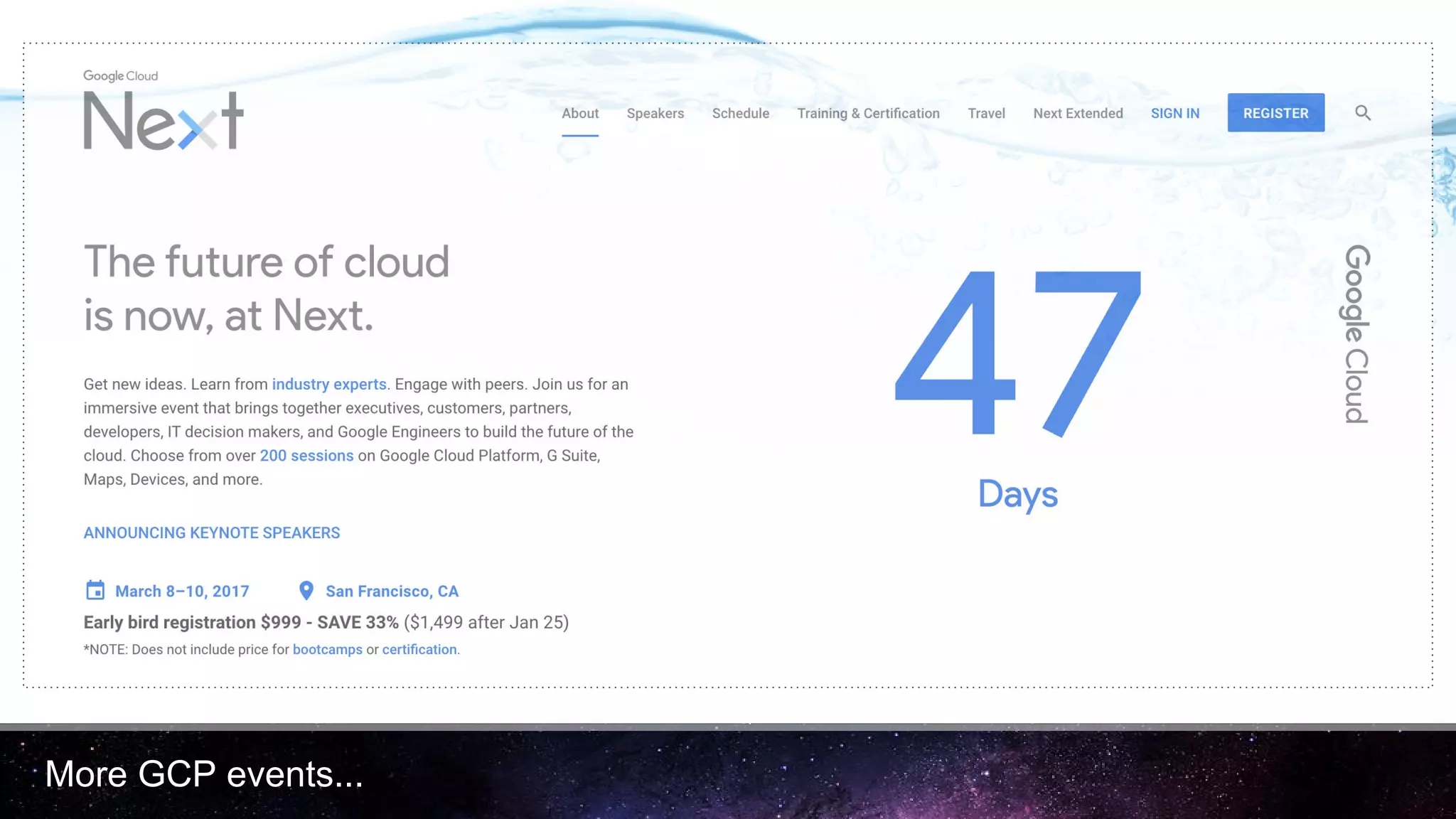Open the certification link in the note
The height and width of the screenshot is (819, 1456).
(419, 650)
